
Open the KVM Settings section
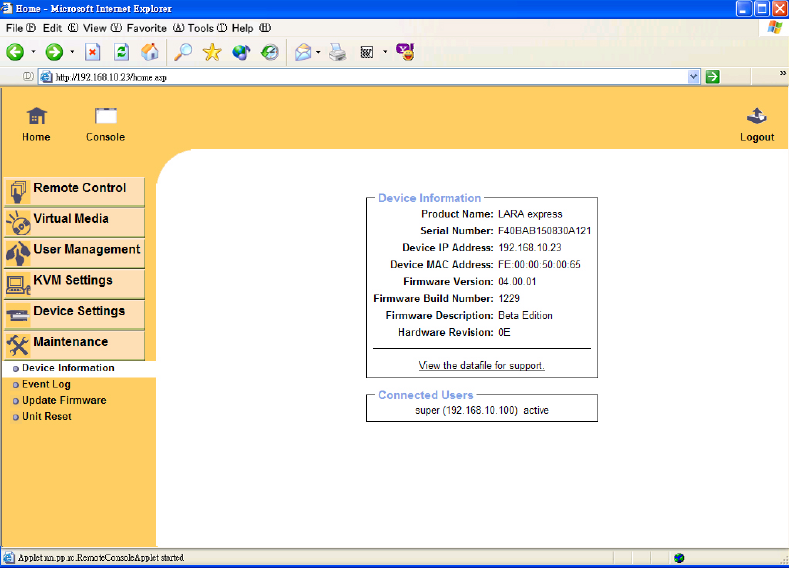74,284
